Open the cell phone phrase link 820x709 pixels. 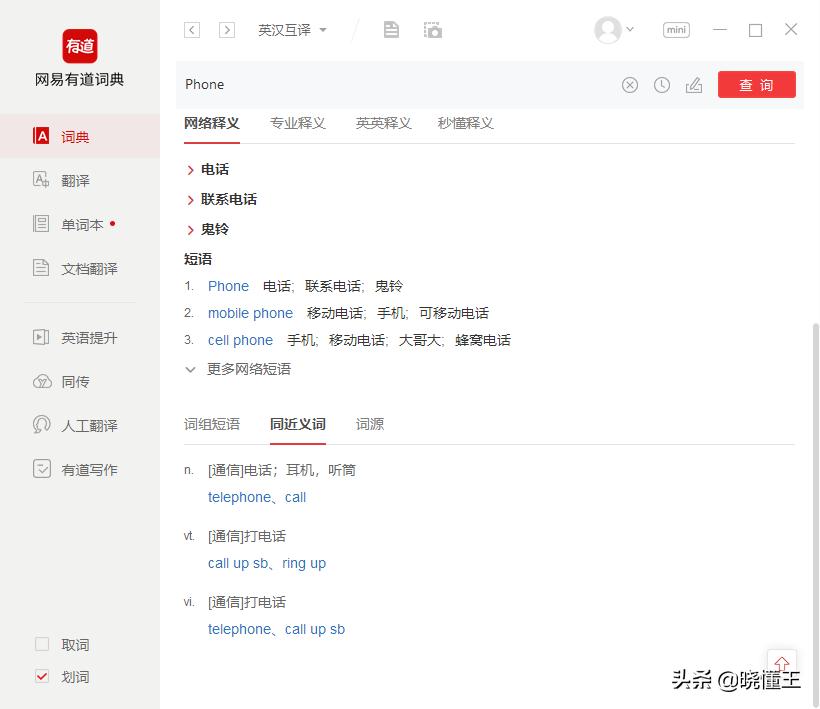pos(240,340)
